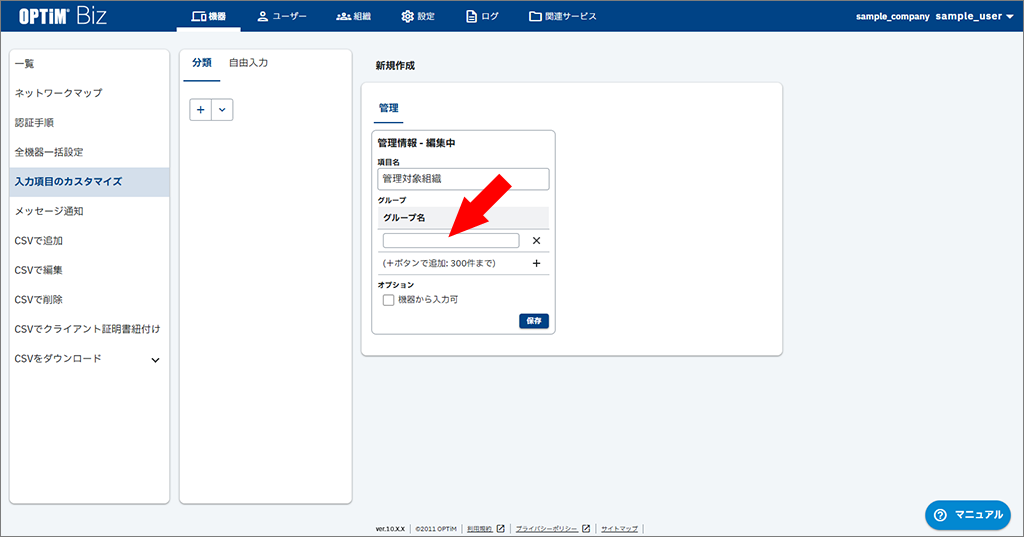Add a group row with the plus icon

pyautogui.click(x=536, y=263)
